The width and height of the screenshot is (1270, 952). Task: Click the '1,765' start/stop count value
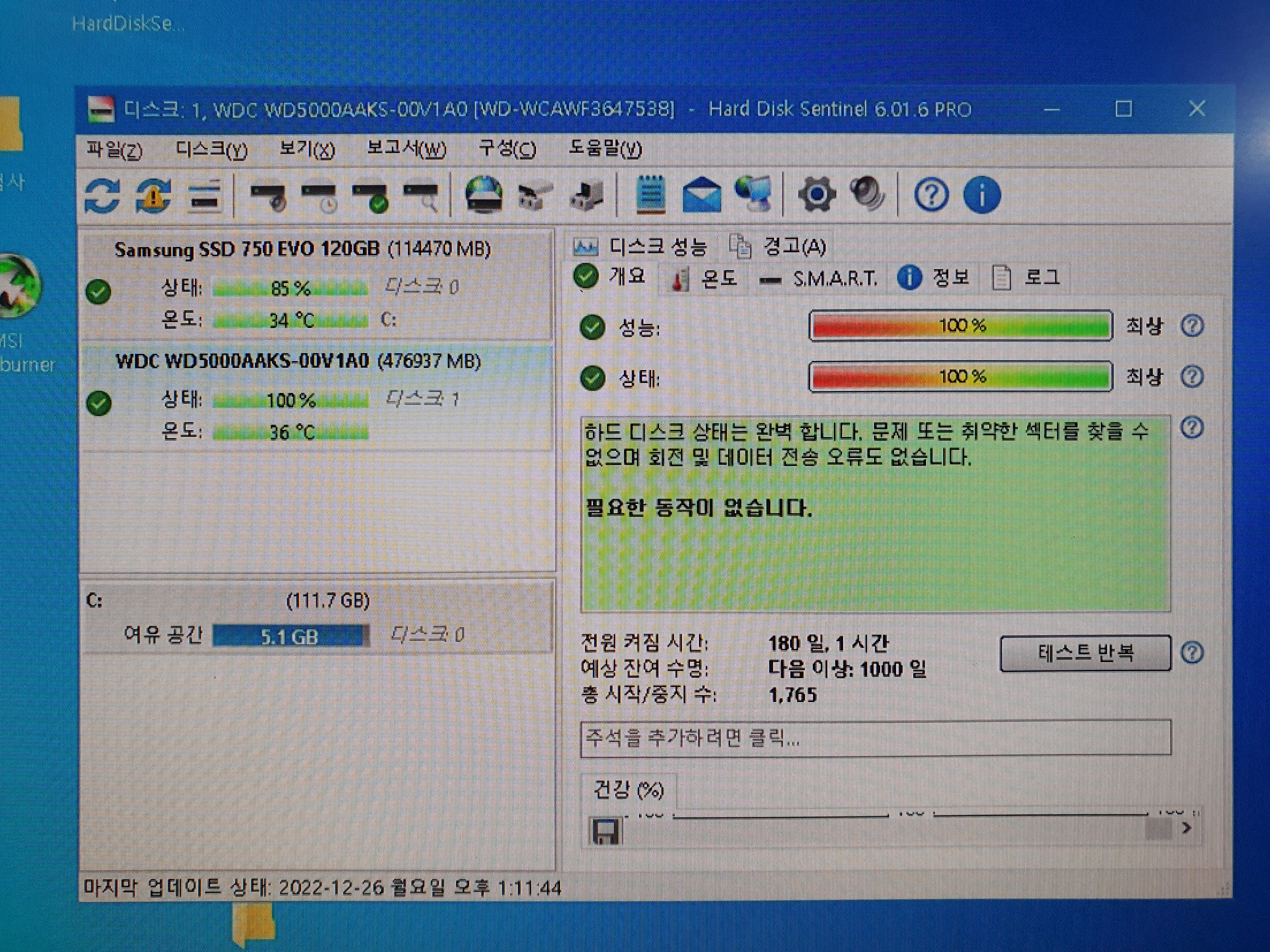(793, 695)
